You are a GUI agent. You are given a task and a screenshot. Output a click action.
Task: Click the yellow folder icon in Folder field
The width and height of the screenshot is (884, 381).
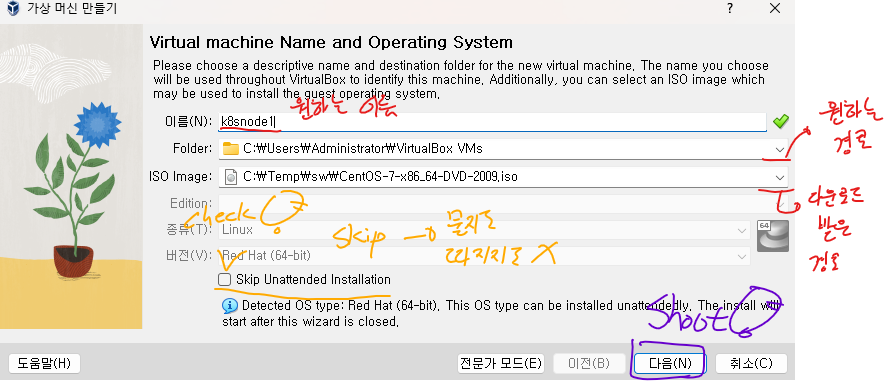click(x=231, y=149)
